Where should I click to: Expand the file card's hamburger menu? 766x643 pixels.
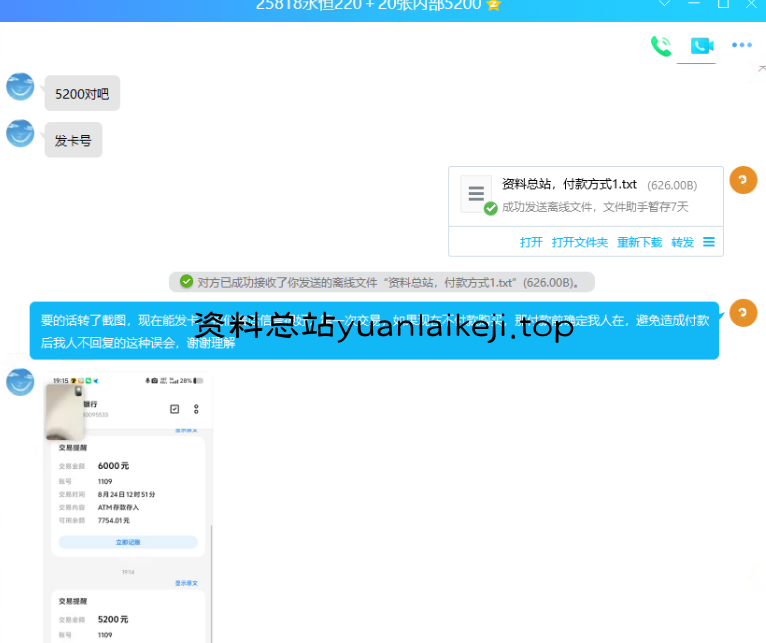pyautogui.click(x=709, y=242)
